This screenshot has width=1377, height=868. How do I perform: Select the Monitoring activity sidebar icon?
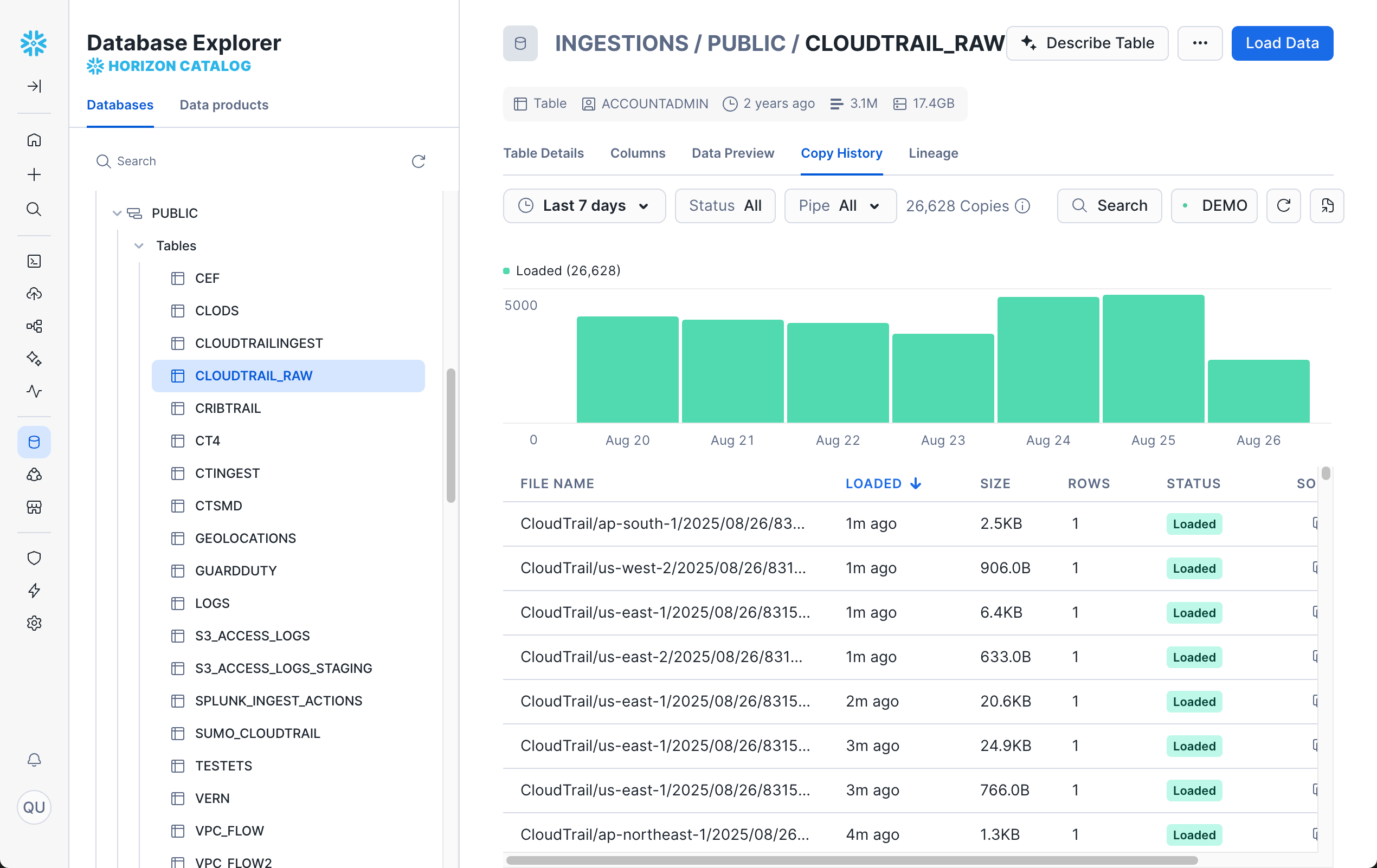[x=34, y=392]
